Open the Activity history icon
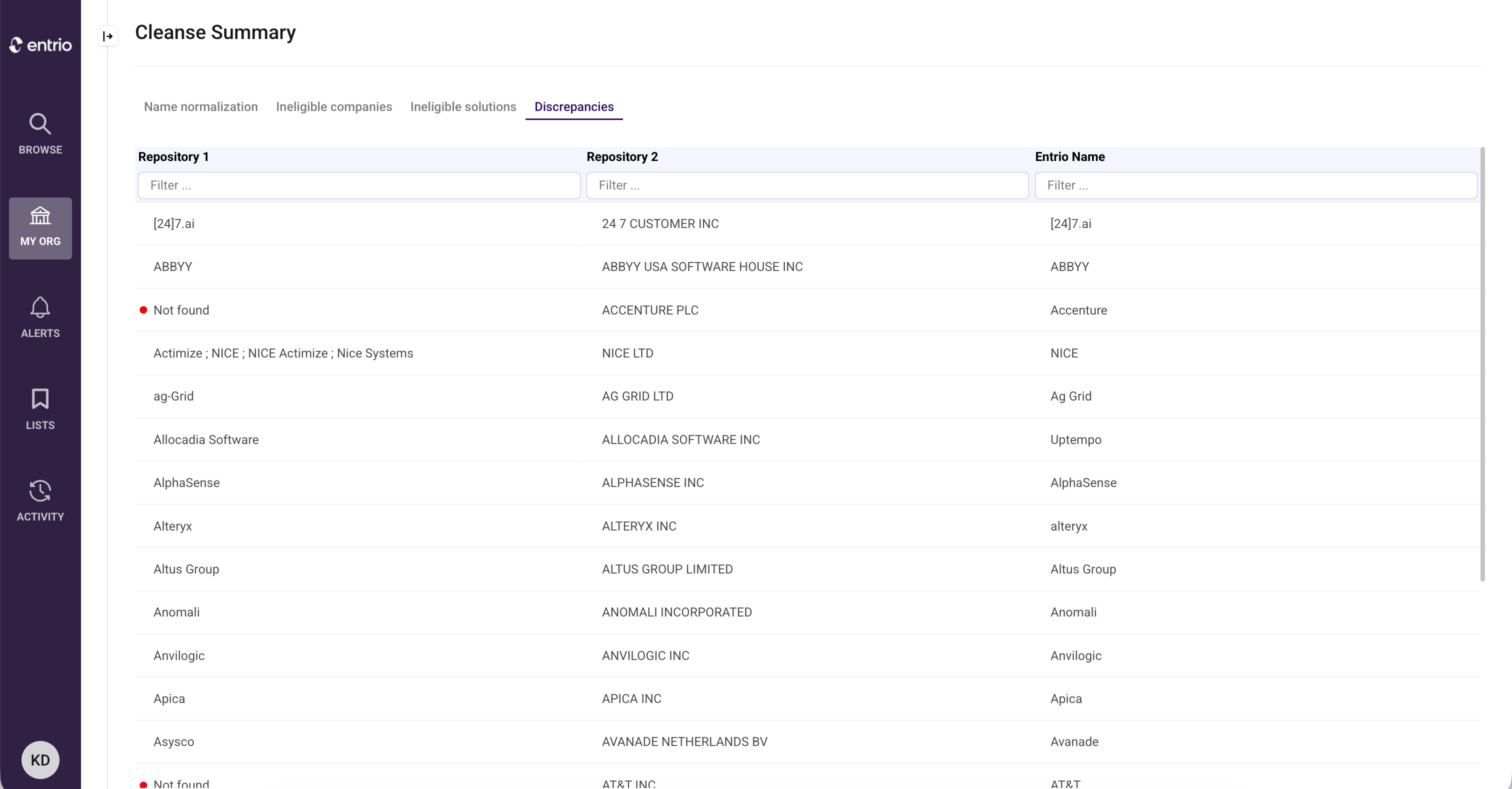 [40, 491]
